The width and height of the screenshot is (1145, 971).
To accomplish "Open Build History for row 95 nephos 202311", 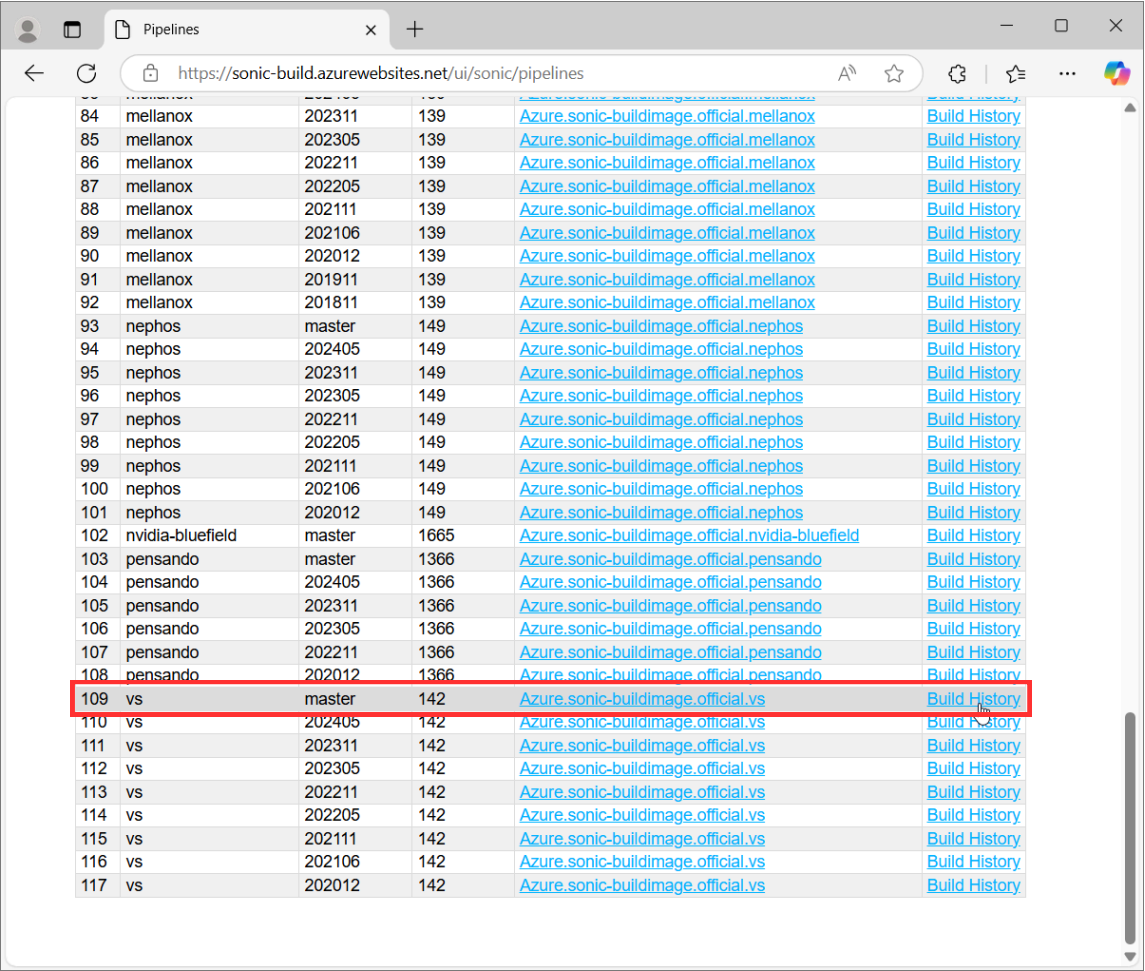I will [x=973, y=372].
